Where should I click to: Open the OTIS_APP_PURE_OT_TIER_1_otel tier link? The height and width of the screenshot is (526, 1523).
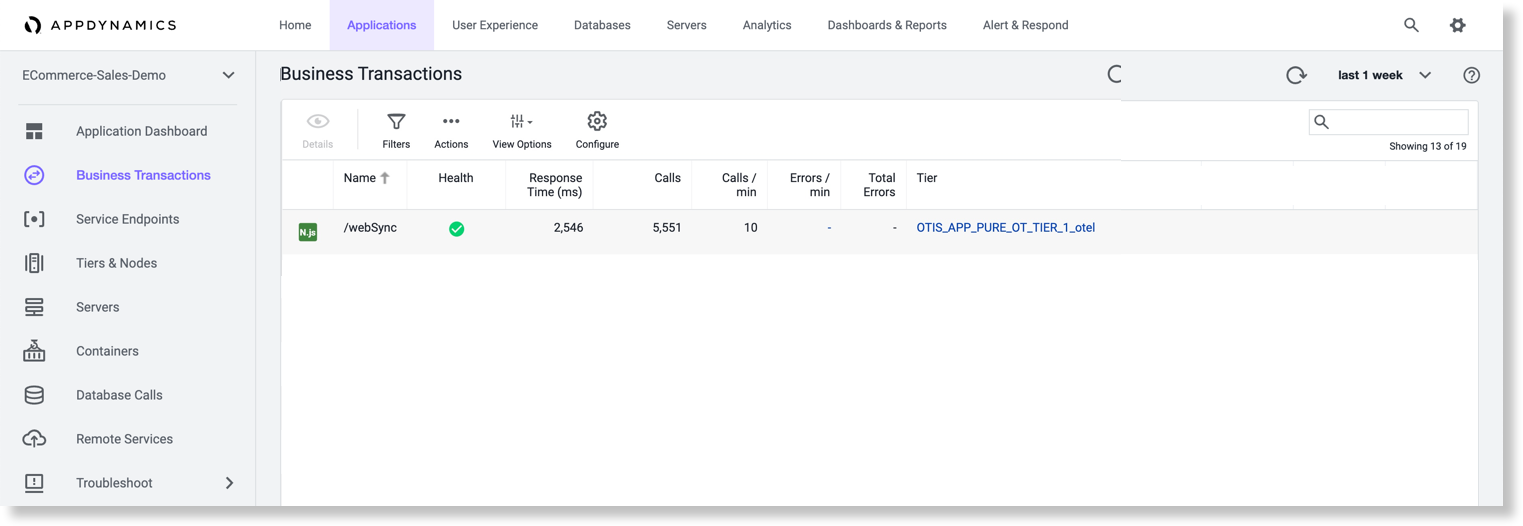[1005, 228]
